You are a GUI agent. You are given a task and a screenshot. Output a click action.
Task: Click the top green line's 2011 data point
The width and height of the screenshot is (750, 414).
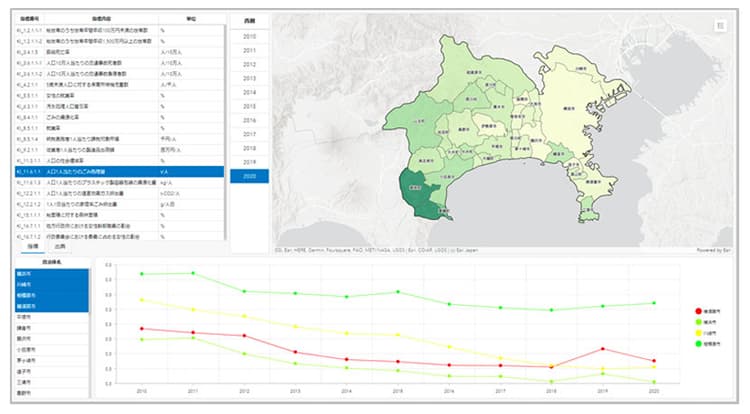pyautogui.click(x=193, y=273)
